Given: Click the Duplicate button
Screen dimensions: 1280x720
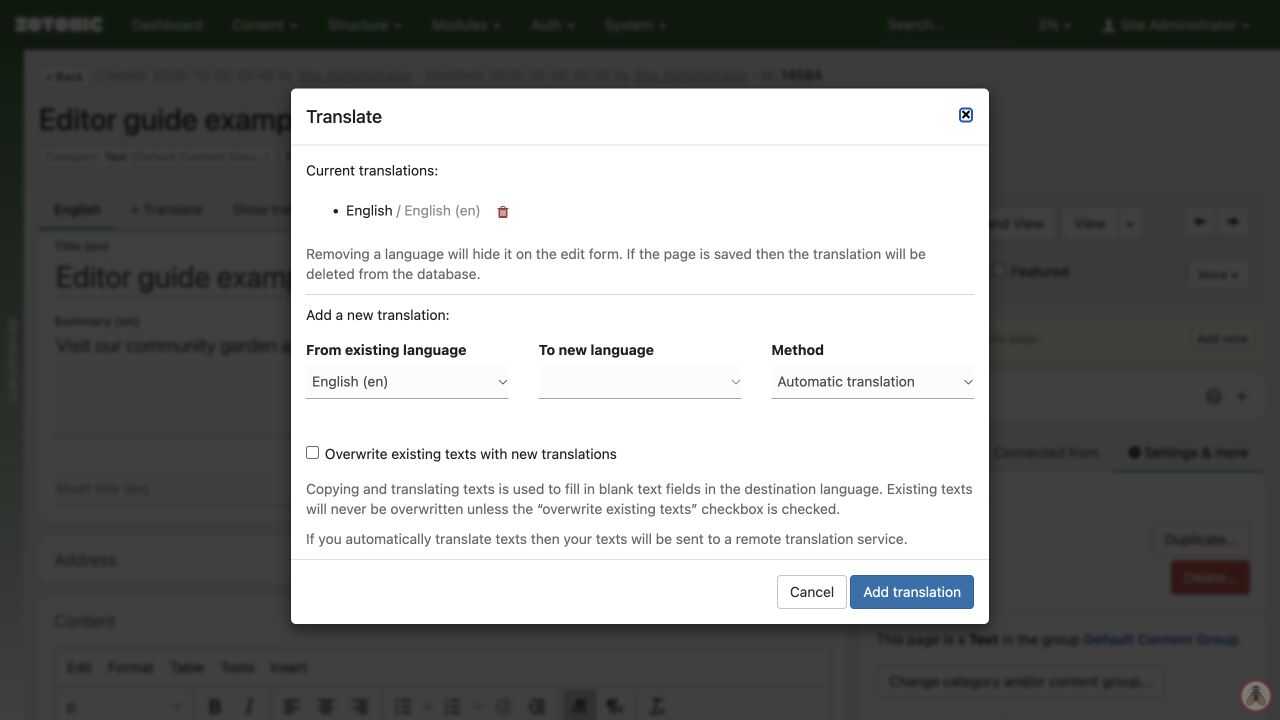Looking at the screenshot, I should [x=1201, y=540].
